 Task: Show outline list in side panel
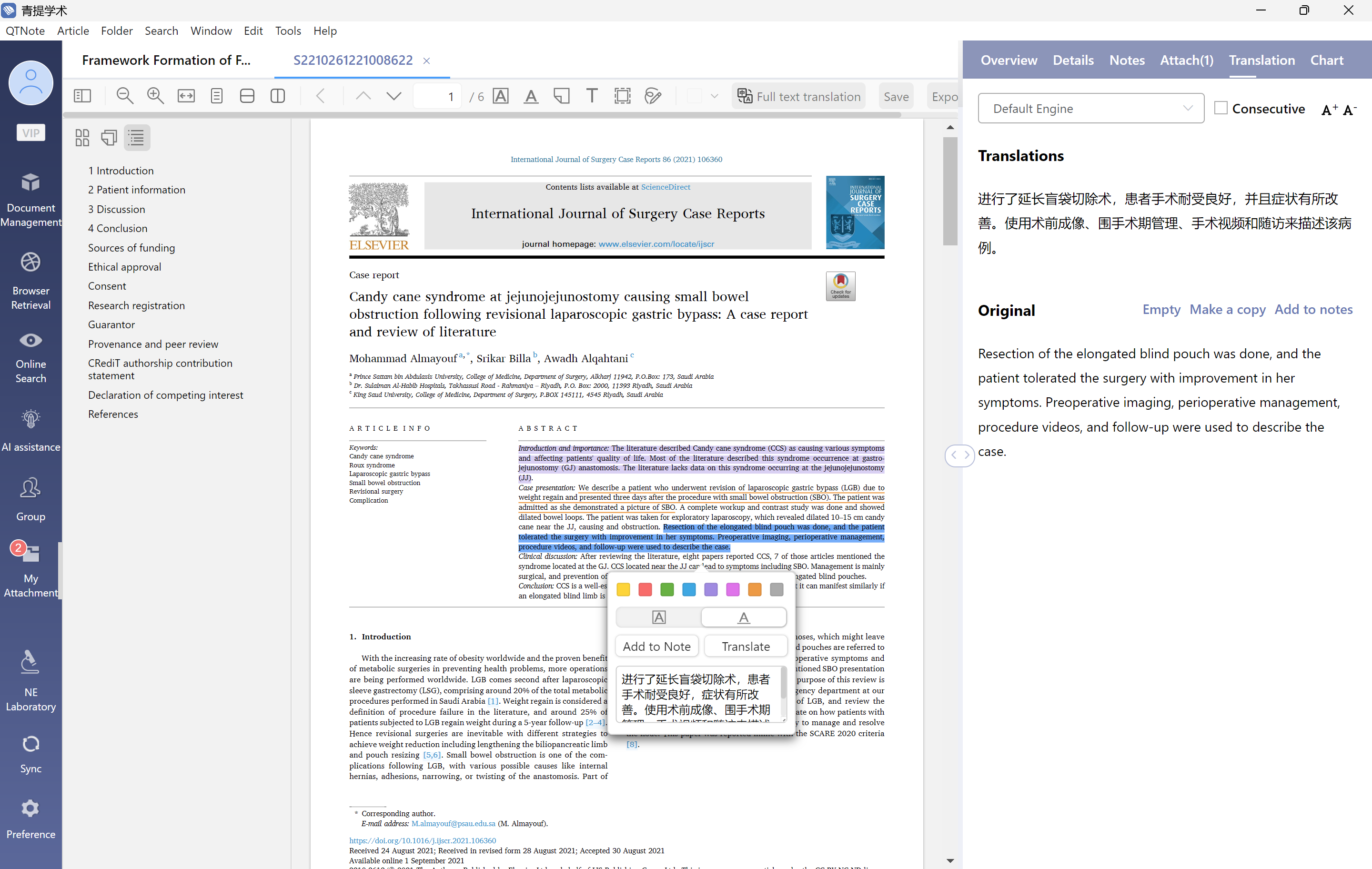point(136,137)
